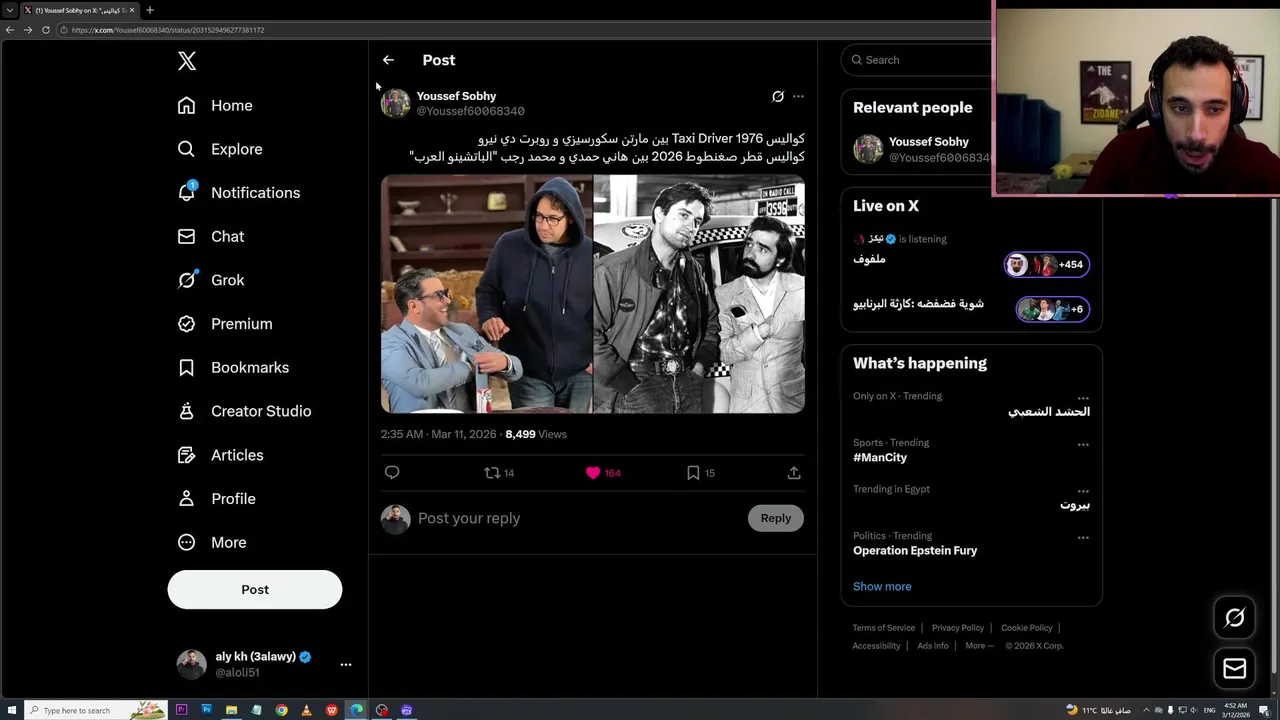Open Privacy Policy link
Screen dimensions: 1280x720
pyautogui.click(x=958, y=628)
